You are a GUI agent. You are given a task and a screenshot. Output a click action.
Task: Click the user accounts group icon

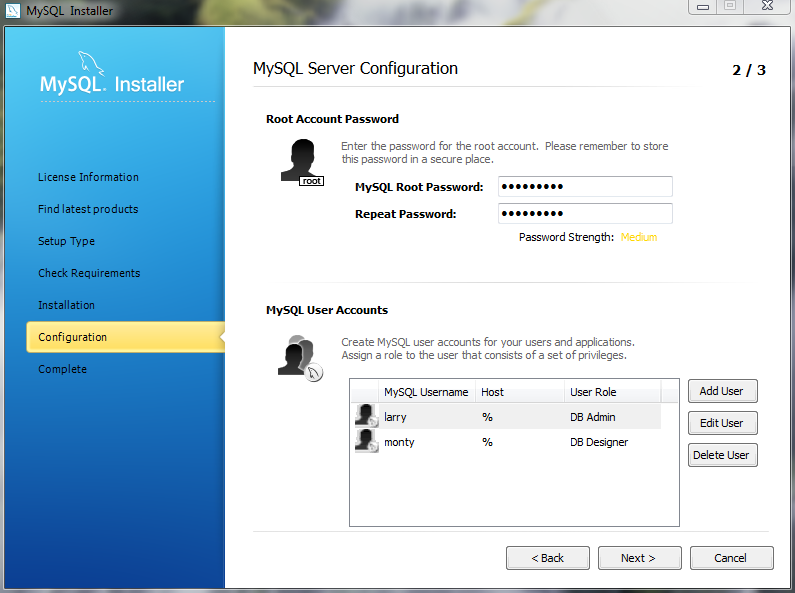point(300,358)
